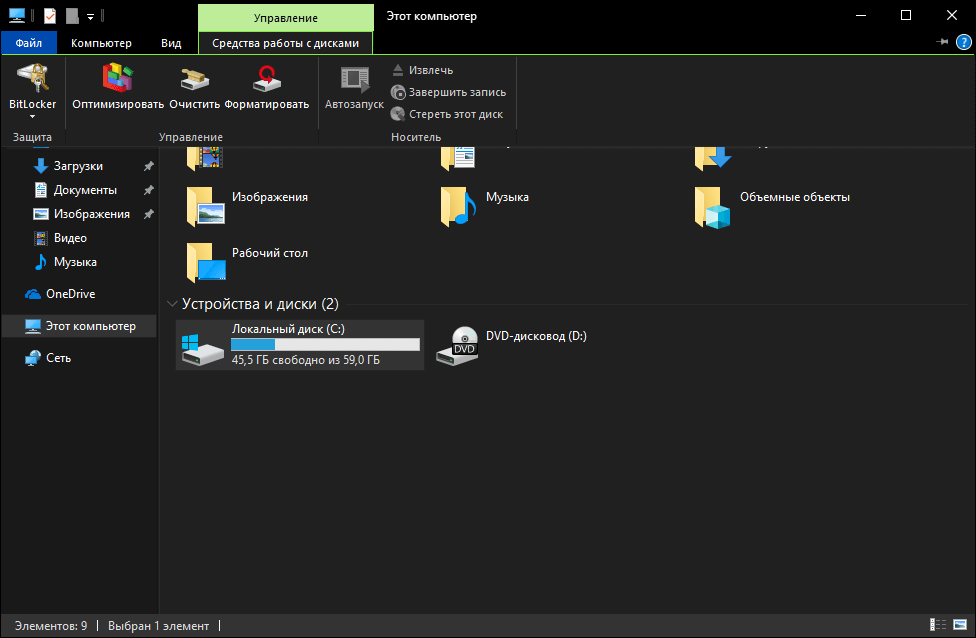Open Help via the question mark icon
This screenshot has width=976, height=638.
[x=964, y=42]
